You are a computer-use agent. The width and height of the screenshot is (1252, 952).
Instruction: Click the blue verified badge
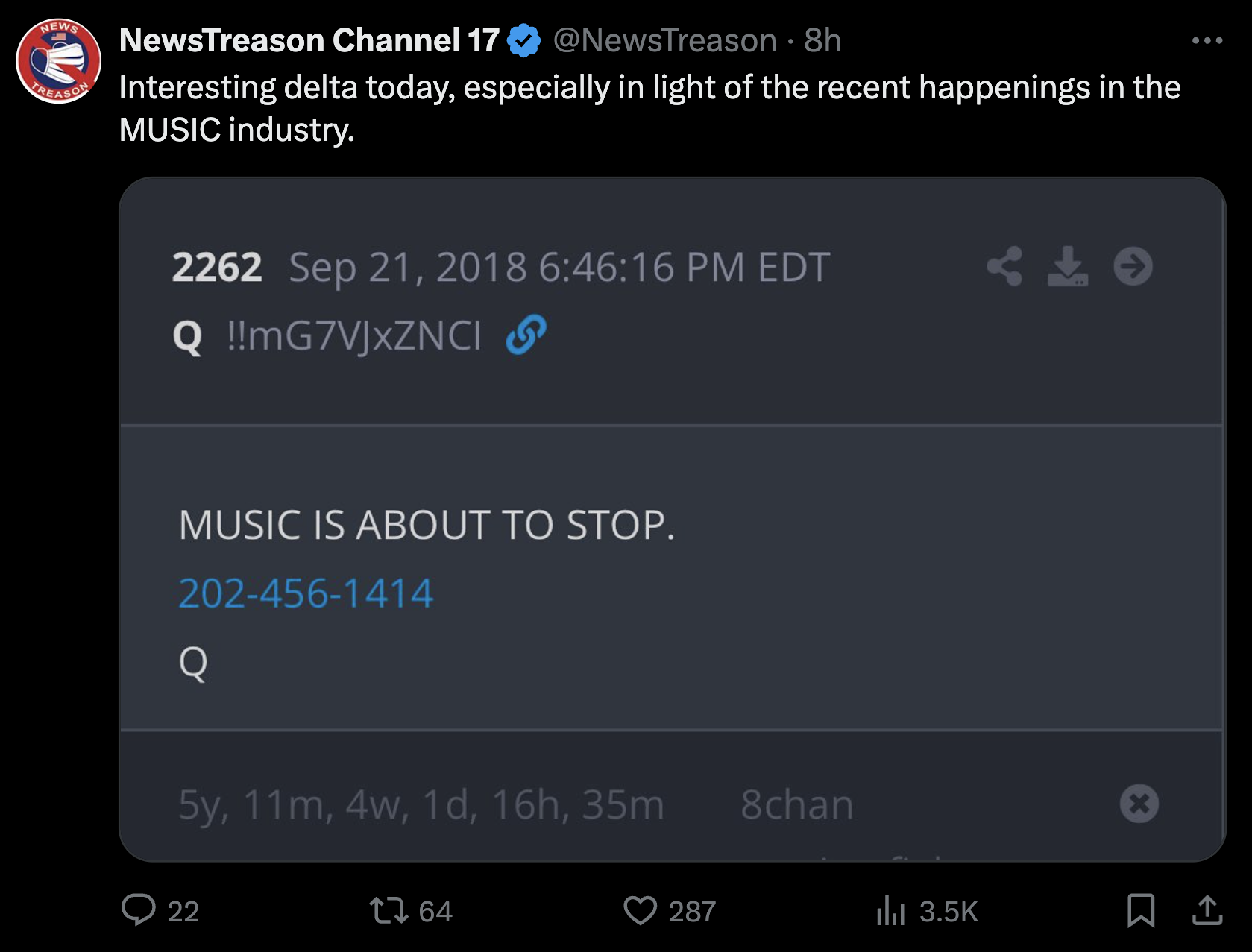pyautogui.click(x=524, y=40)
